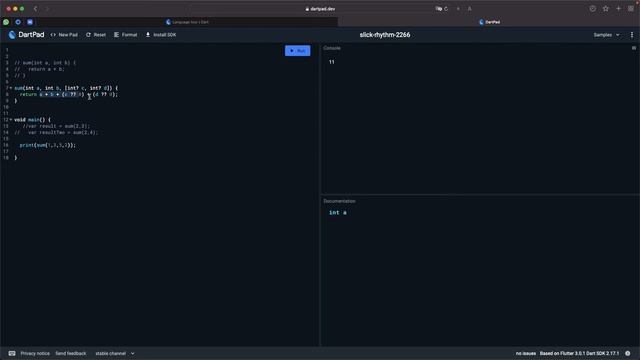Switch to the Language tour Dart tab
The width and height of the screenshot is (640, 360).
188,22
